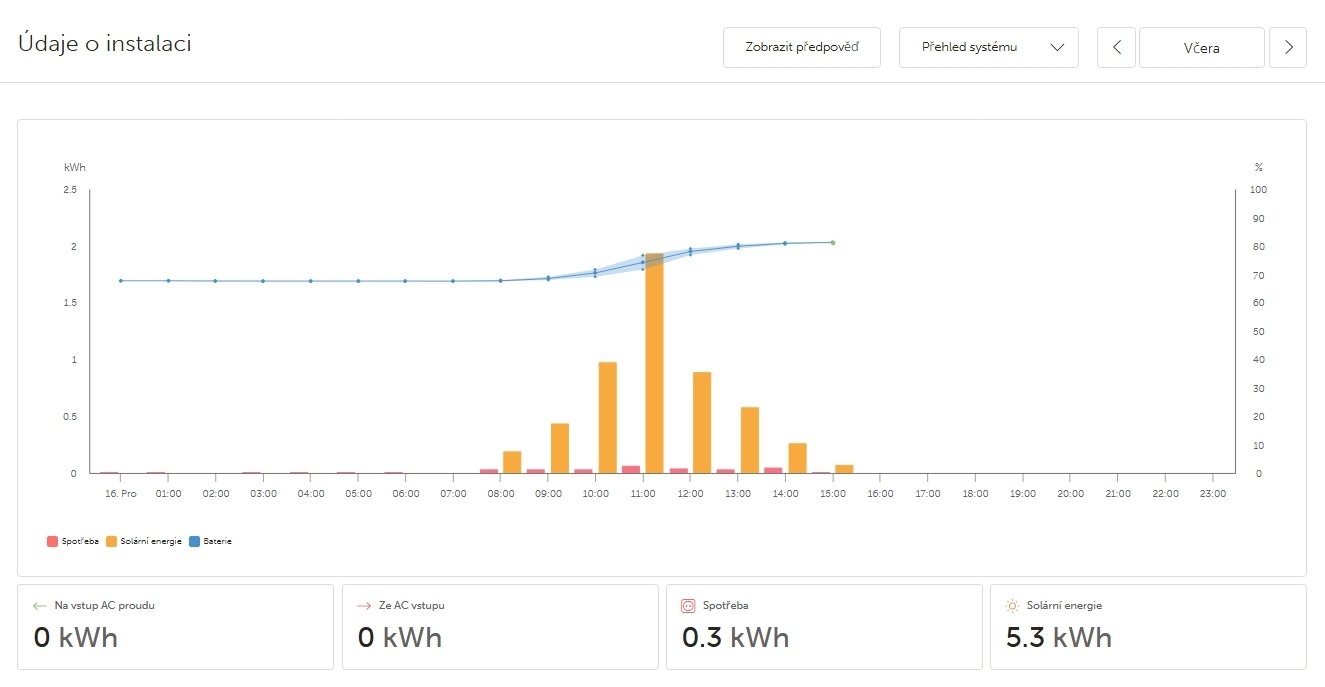Open the Včera date selector
Screen dimensions: 1325x687
1202,47
